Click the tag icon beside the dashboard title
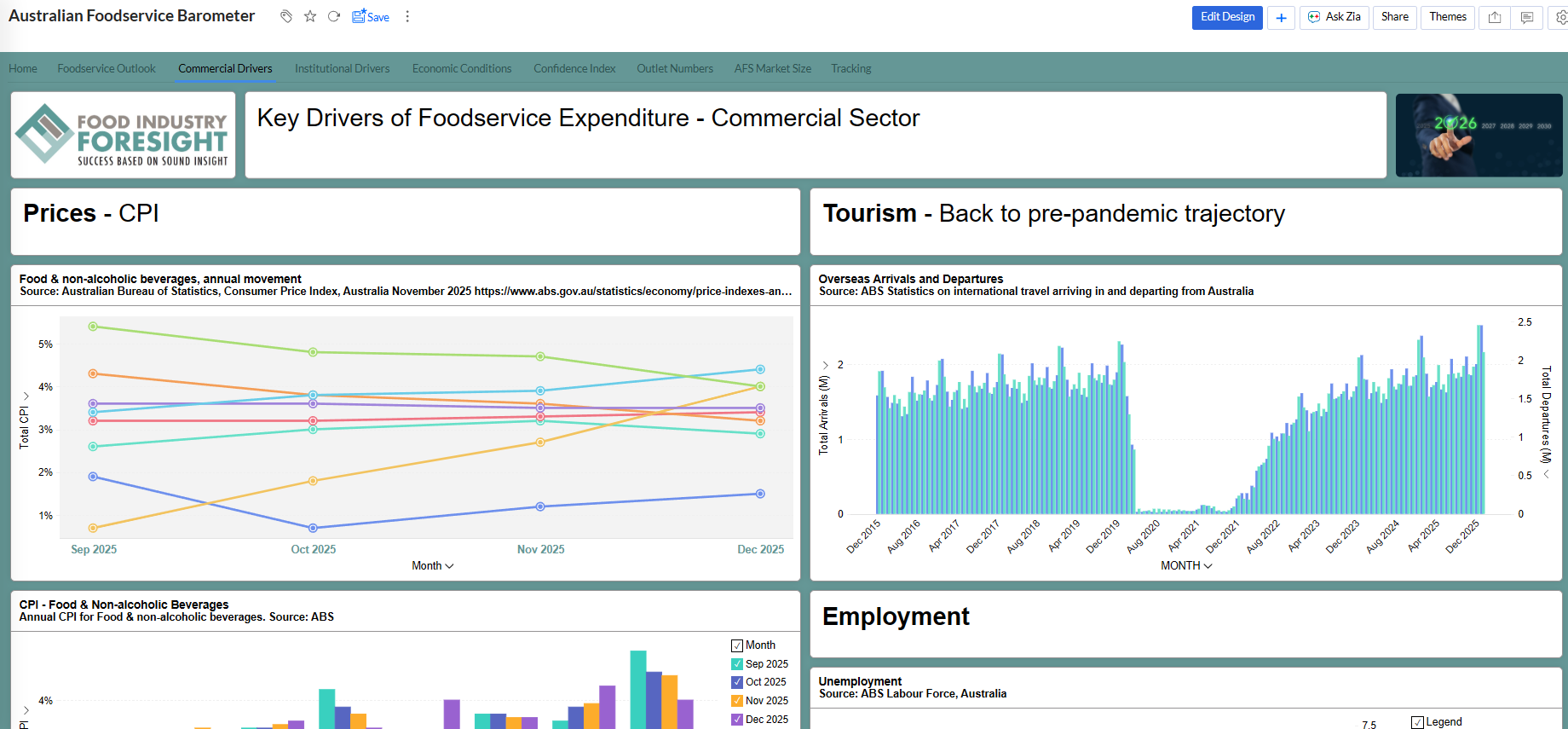The image size is (1568, 729). tap(286, 16)
